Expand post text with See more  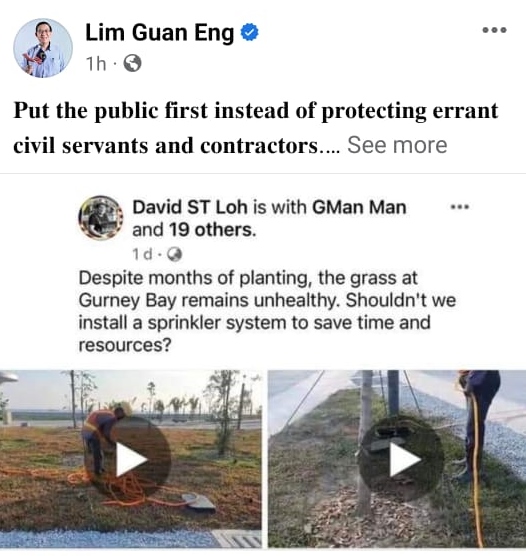click(397, 145)
